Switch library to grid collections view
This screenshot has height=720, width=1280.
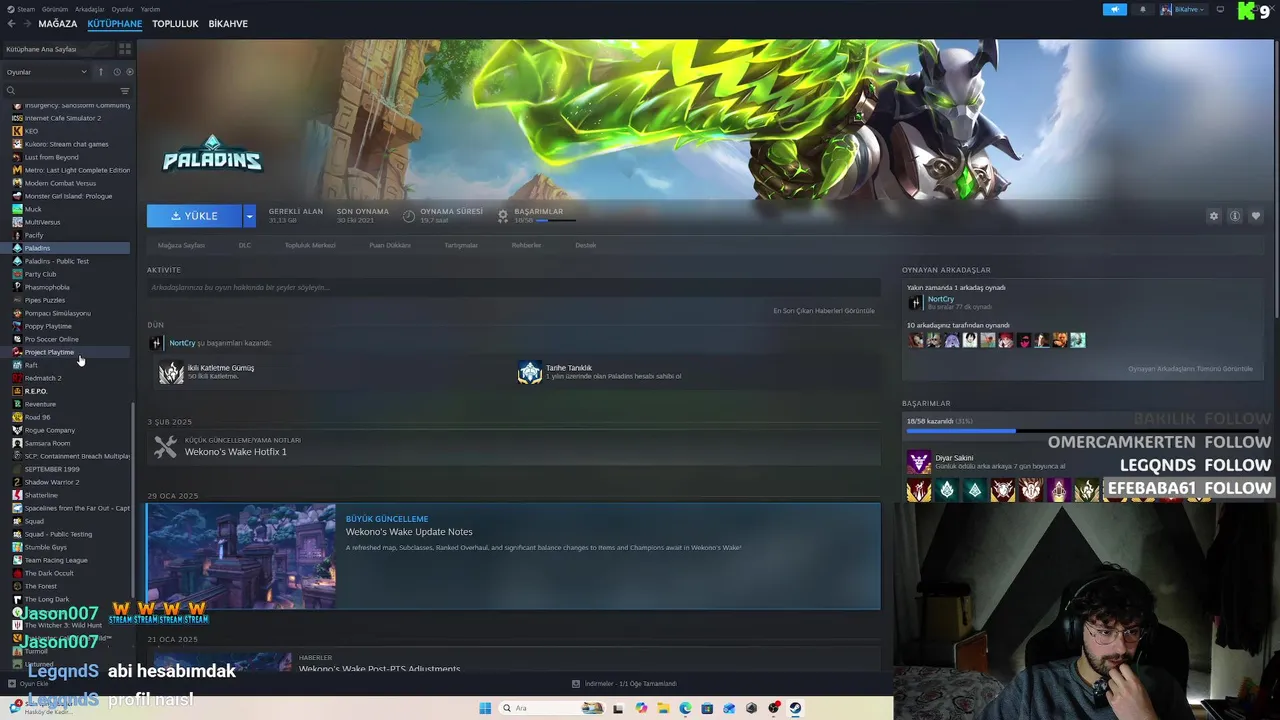click(125, 48)
